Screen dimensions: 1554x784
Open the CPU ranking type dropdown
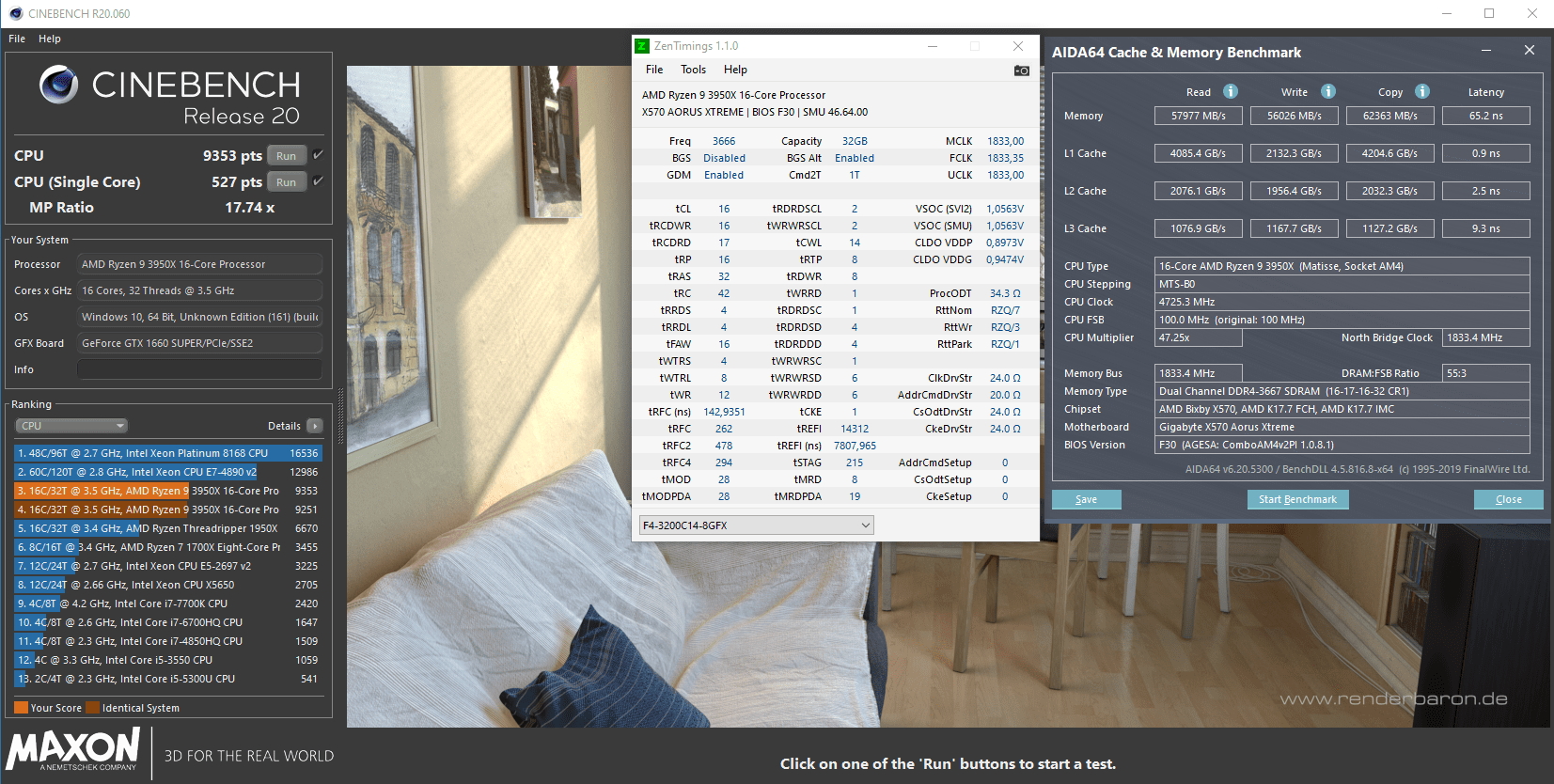tap(71, 426)
